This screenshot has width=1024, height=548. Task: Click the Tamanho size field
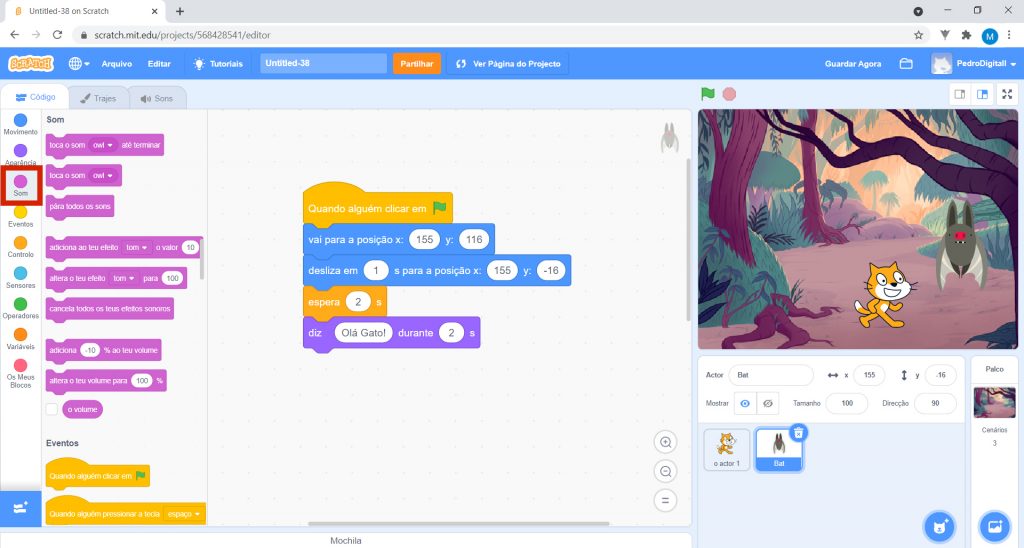coord(847,403)
